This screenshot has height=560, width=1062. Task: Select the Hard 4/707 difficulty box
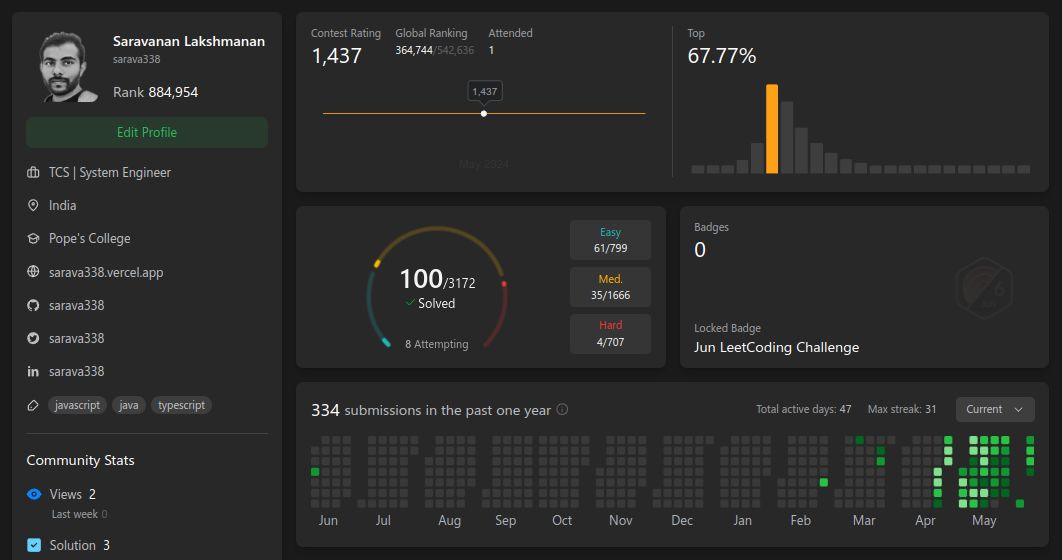(610, 333)
